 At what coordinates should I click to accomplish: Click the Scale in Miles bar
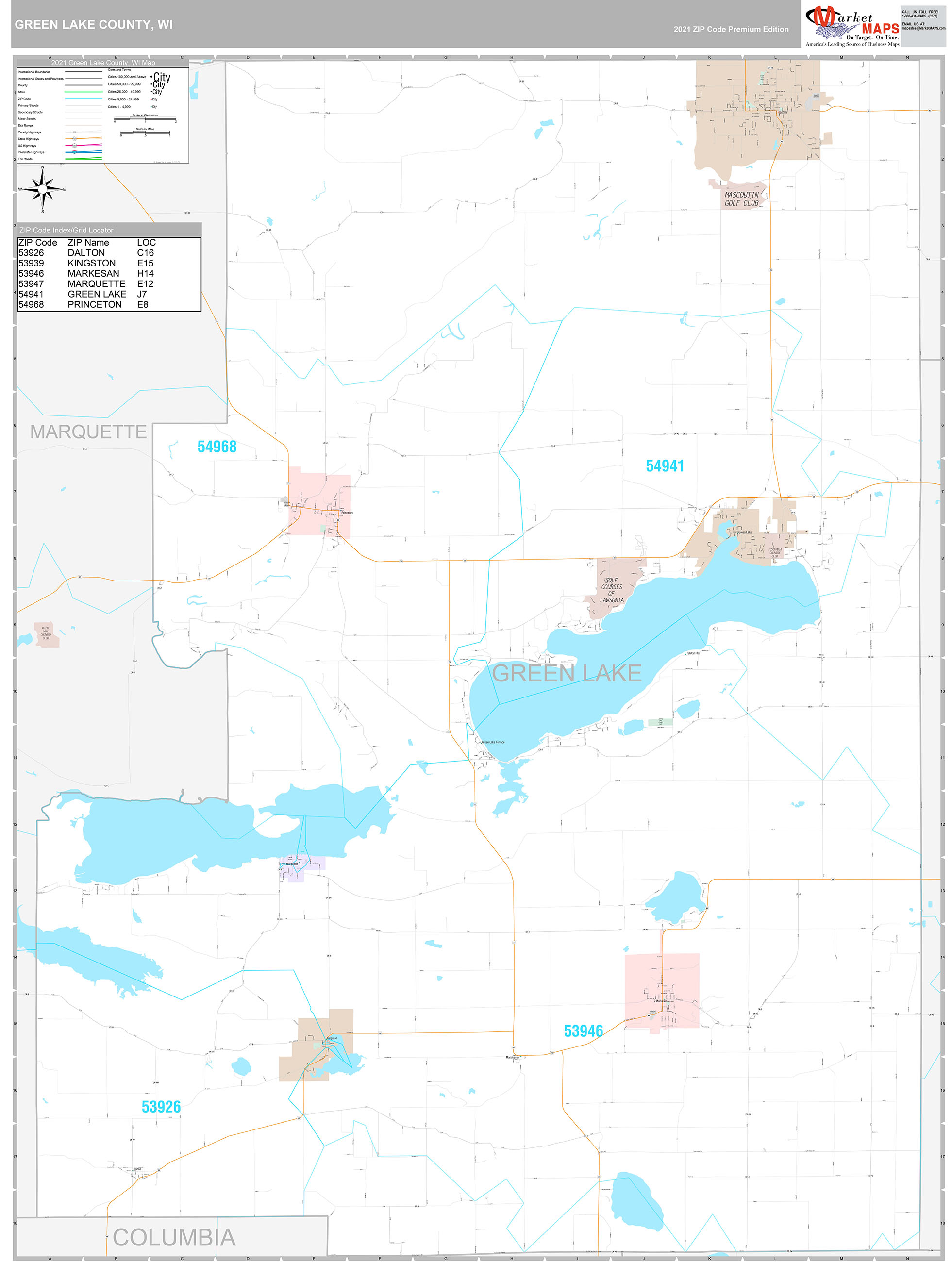click(x=146, y=133)
